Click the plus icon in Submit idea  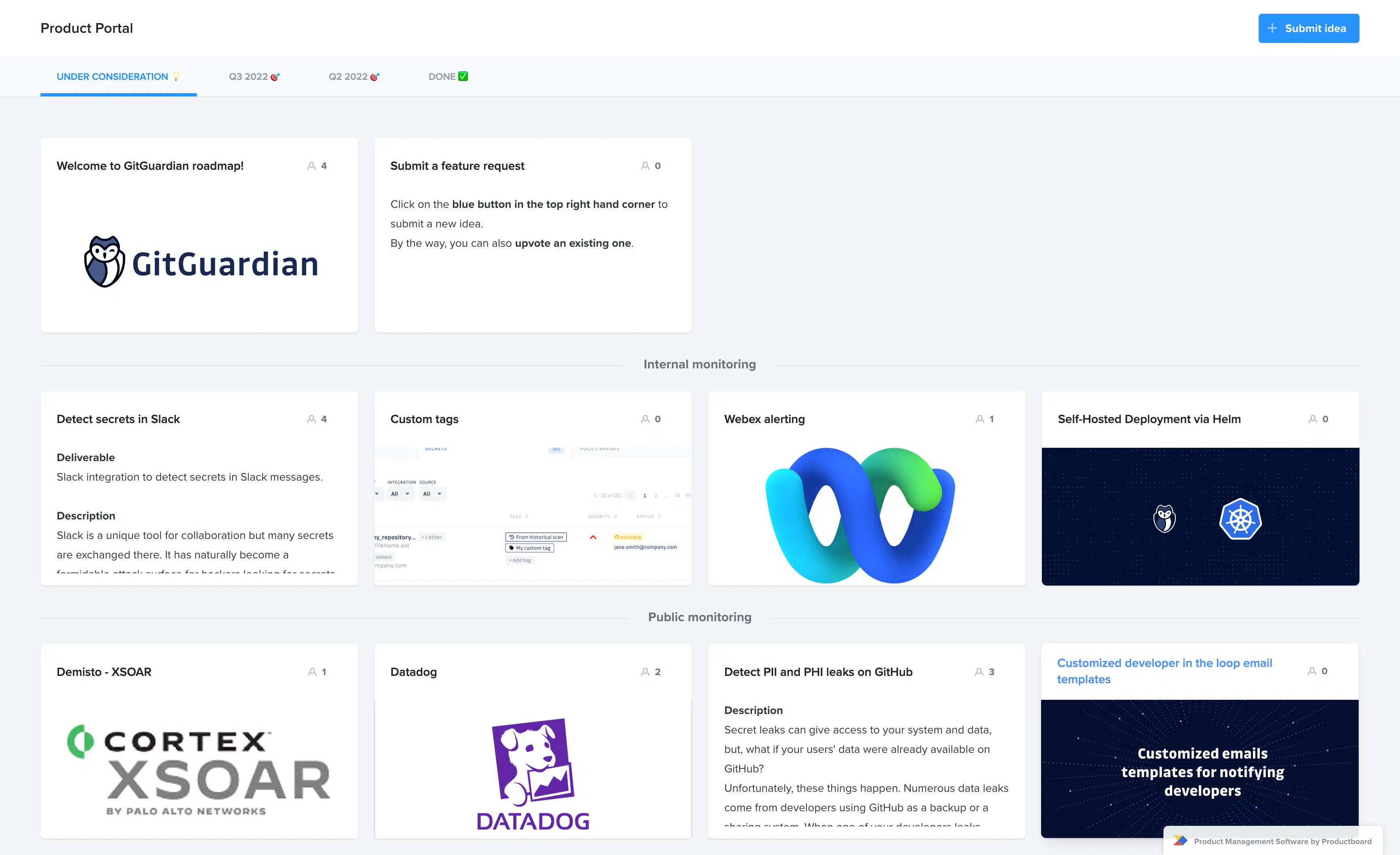tap(1272, 28)
